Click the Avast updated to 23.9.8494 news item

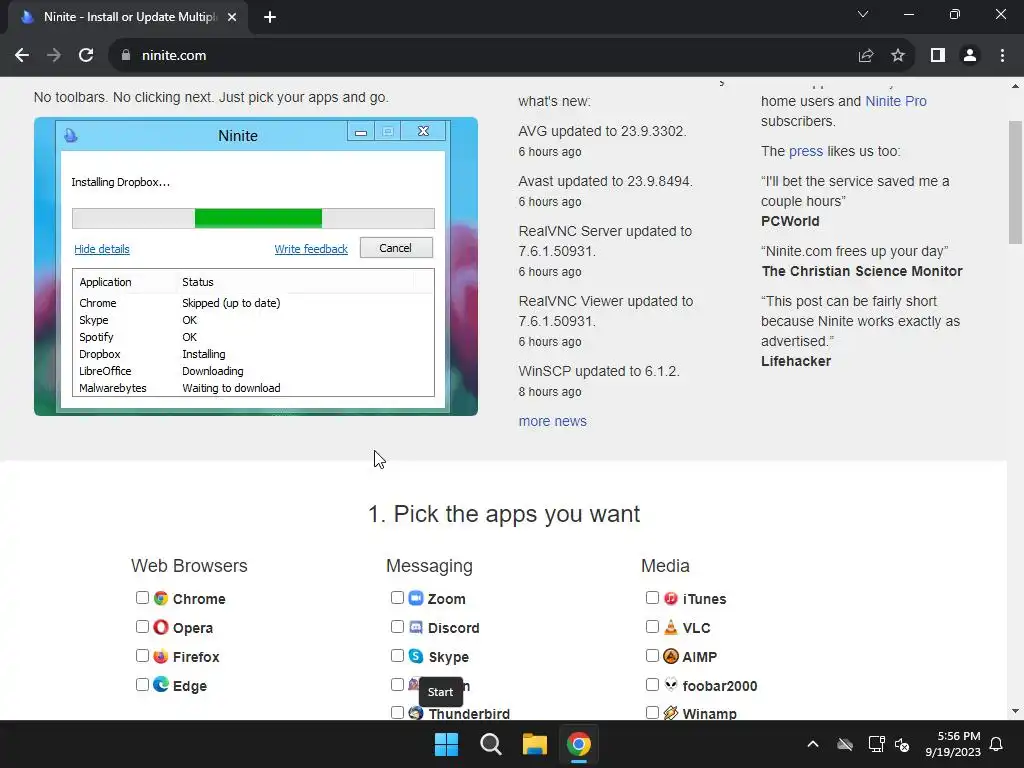click(x=605, y=181)
